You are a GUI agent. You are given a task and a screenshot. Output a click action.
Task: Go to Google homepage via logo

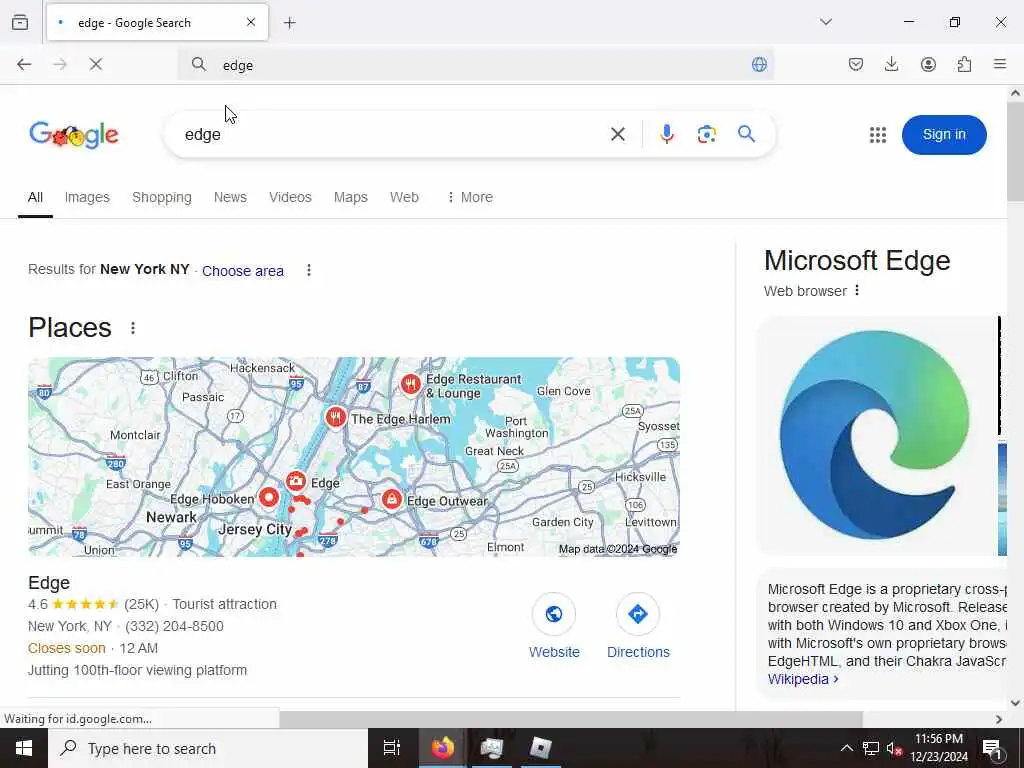(x=74, y=135)
